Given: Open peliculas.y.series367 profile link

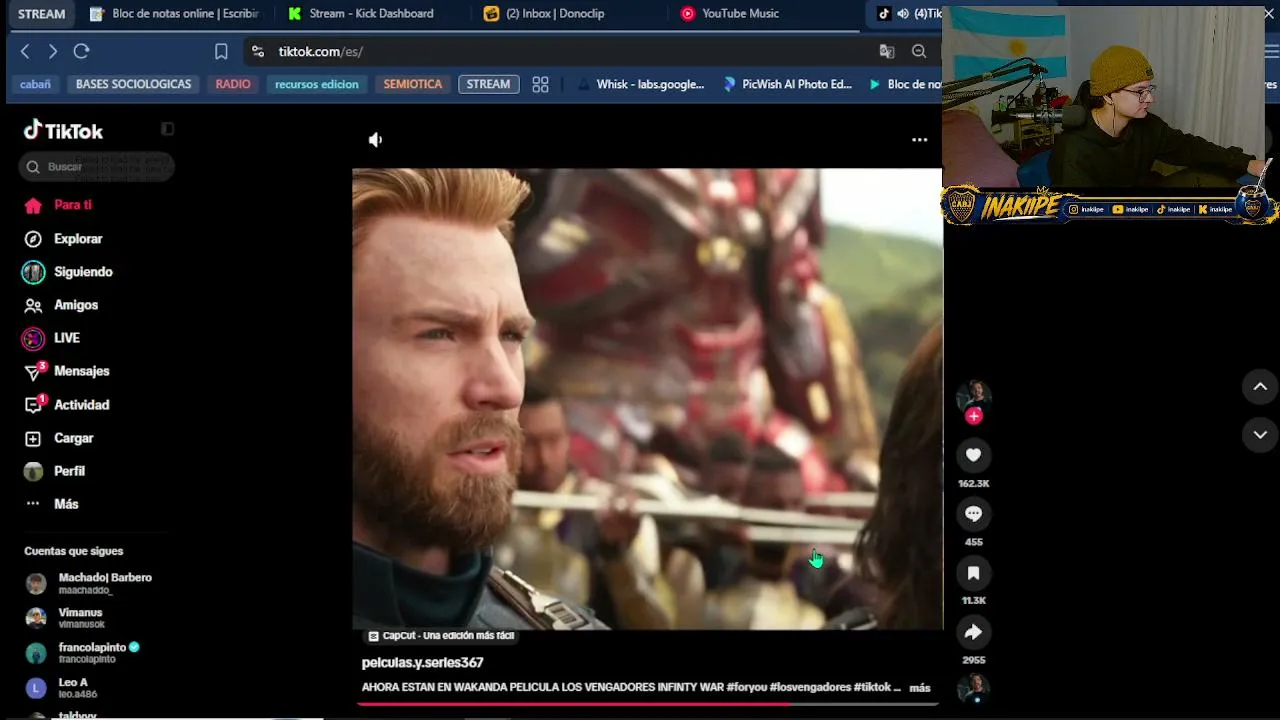Looking at the screenshot, I should pyautogui.click(x=422, y=663).
